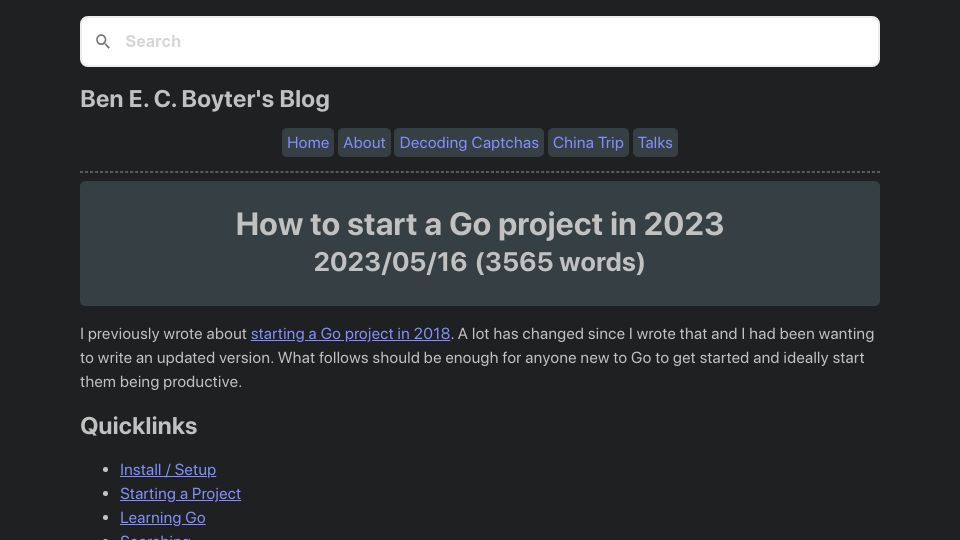The height and width of the screenshot is (540, 960).
Task: Open the China Trip page
Action: point(588,143)
